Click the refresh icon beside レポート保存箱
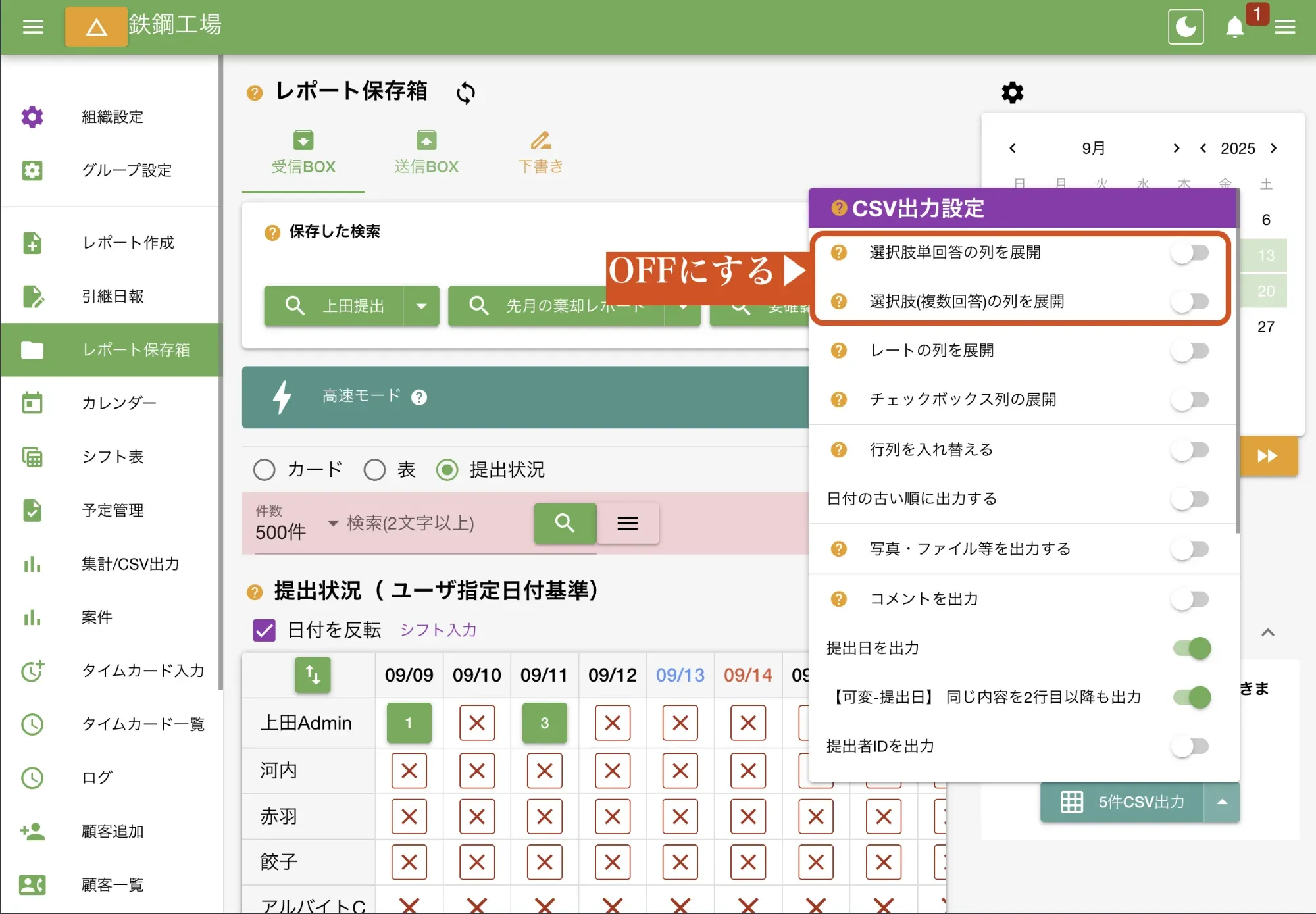 tap(466, 93)
